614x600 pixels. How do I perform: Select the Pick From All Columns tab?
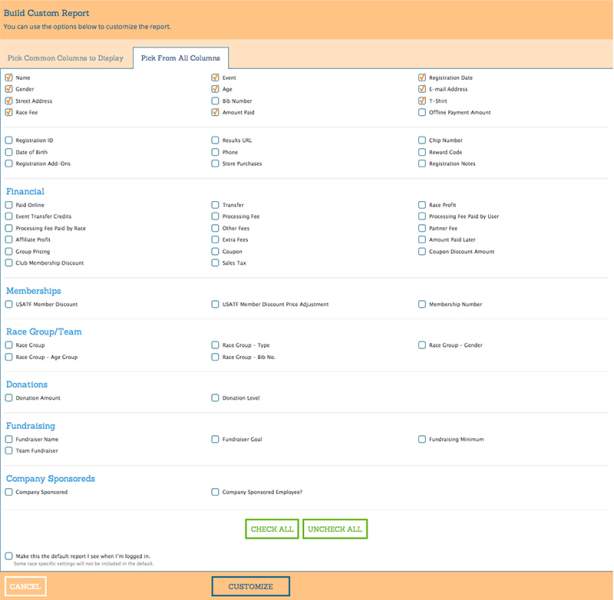[x=182, y=58]
